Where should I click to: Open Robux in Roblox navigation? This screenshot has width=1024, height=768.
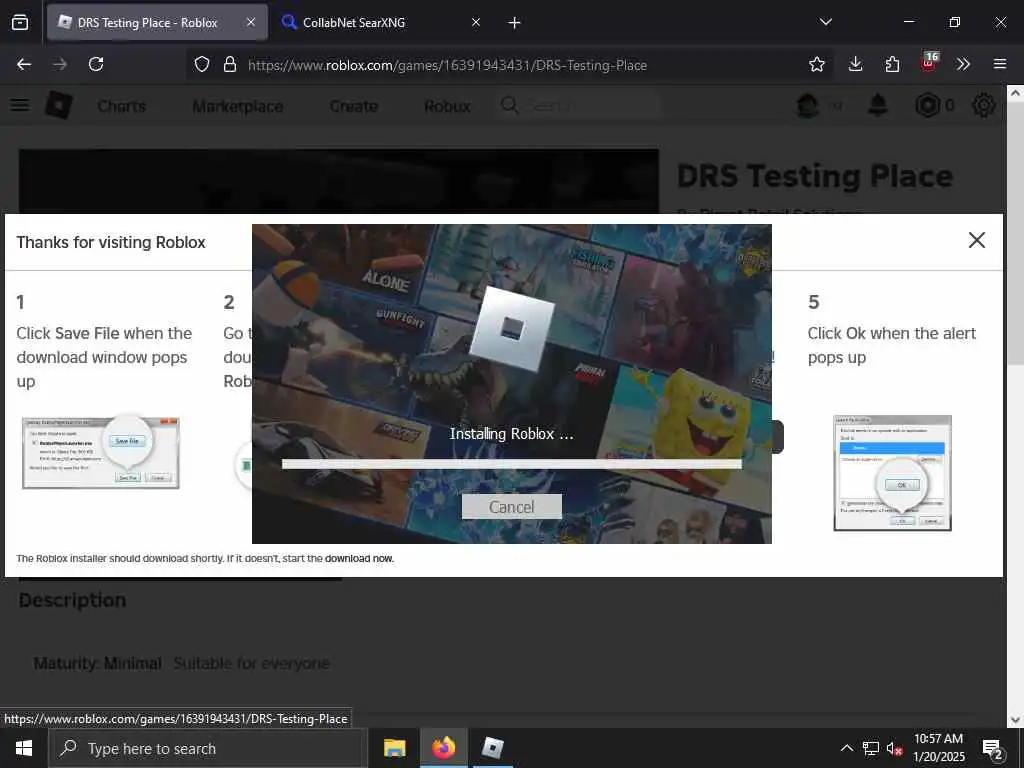447,106
